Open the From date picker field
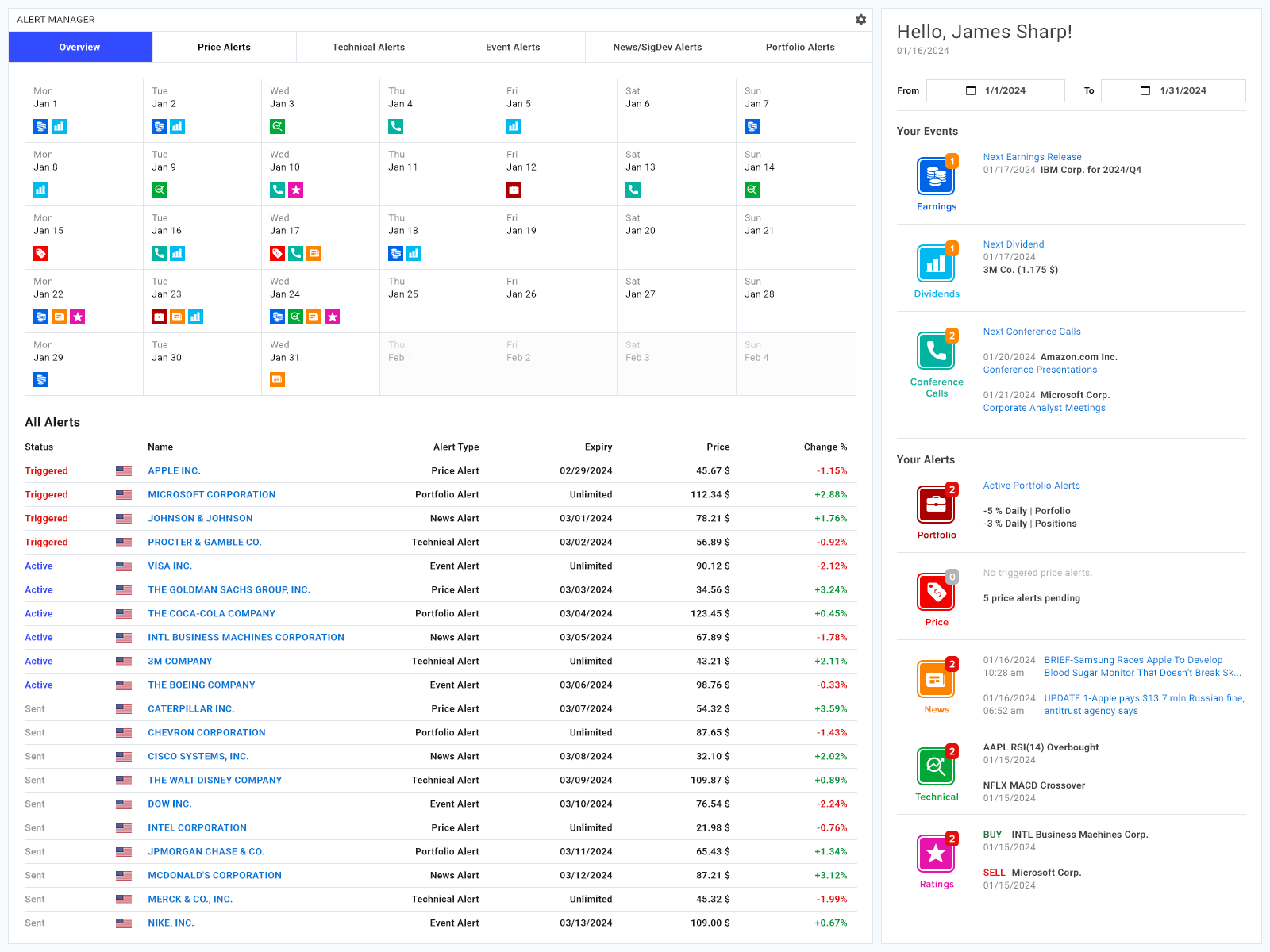Viewport: 1270px width, 952px height. (995, 90)
